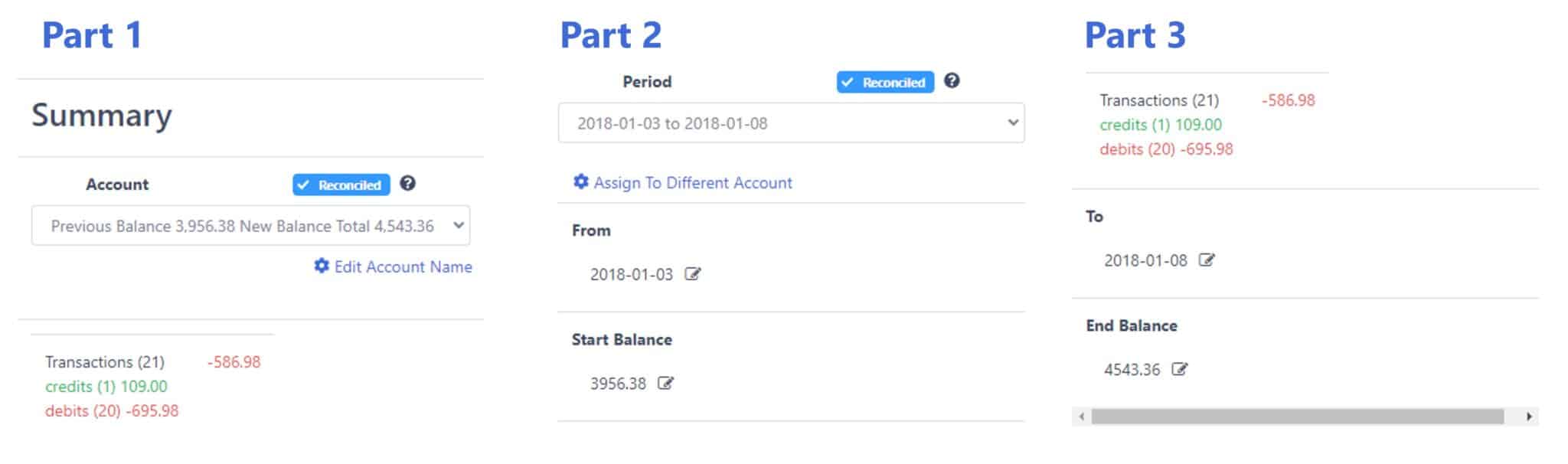This screenshot has width=1568, height=464.
Task: Toggle the Account Reconciled checkbox badge
Action: tap(341, 185)
